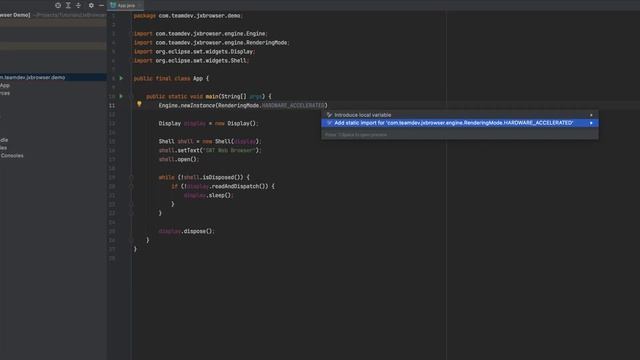Select the project root 'Demo]' row
The width and height of the screenshot is (640, 360).
(x=53, y=15)
